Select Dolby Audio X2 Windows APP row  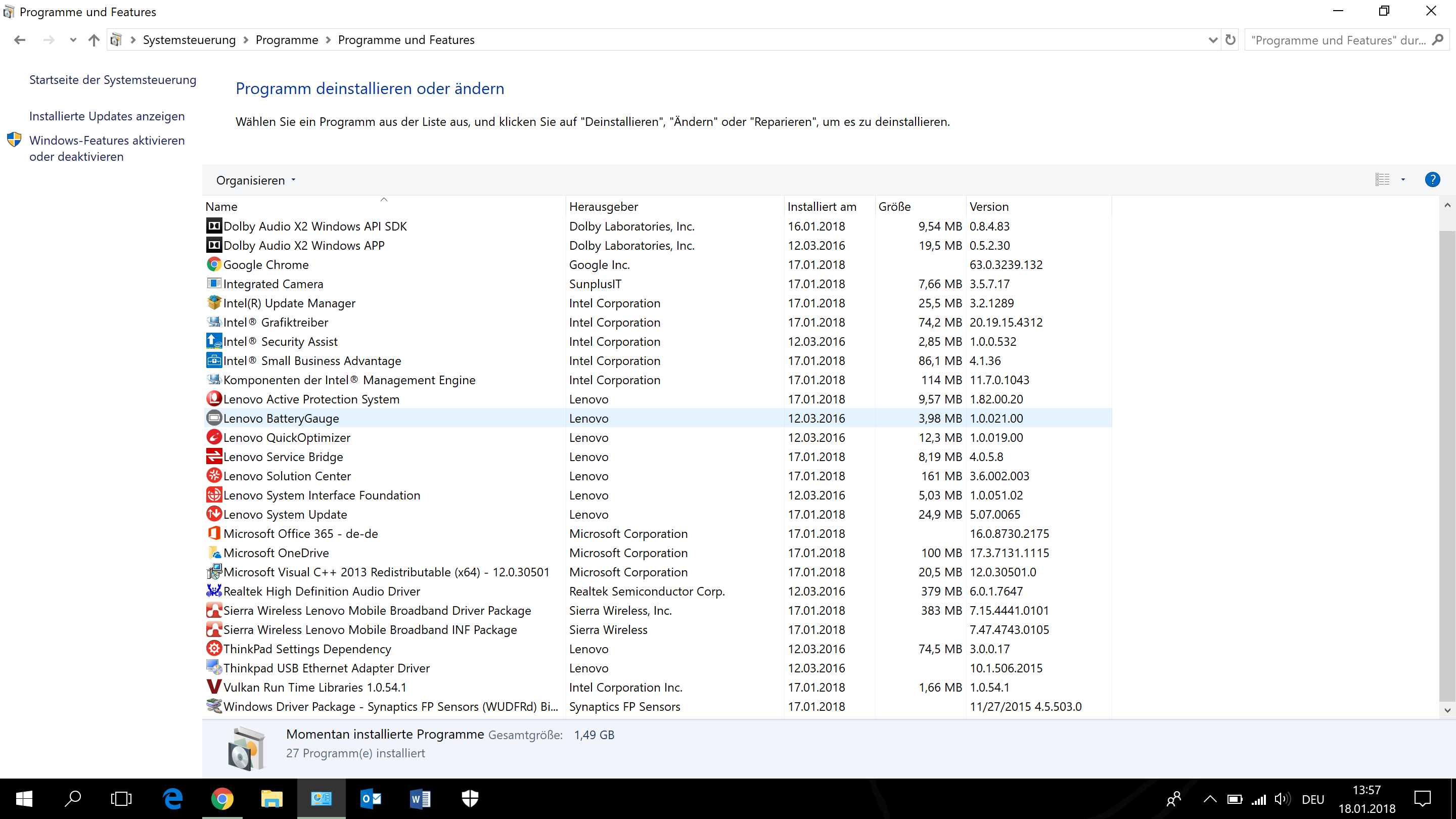(657, 245)
